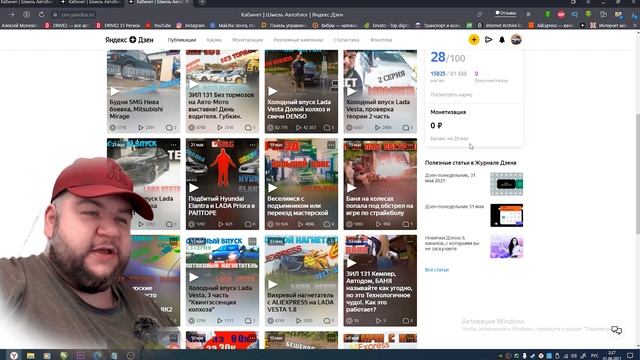Click the 'Посмотреть карму' link
The height and width of the screenshot is (360, 640).
point(451,95)
